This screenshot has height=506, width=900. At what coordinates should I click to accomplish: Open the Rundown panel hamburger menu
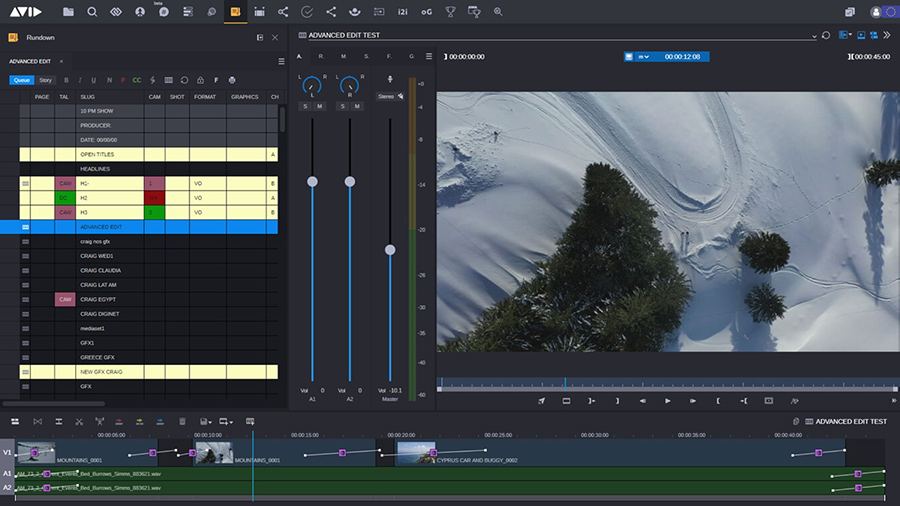(x=281, y=61)
